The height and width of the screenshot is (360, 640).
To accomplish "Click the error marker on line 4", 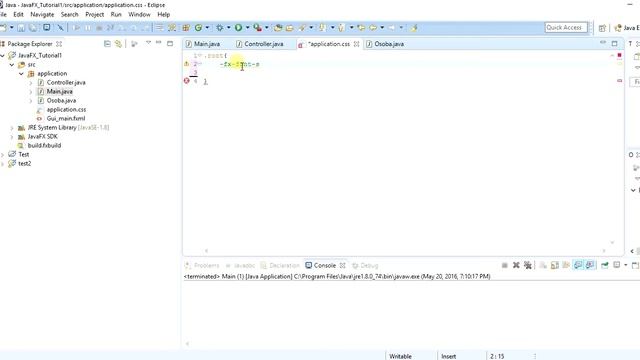I will click(x=187, y=81).
